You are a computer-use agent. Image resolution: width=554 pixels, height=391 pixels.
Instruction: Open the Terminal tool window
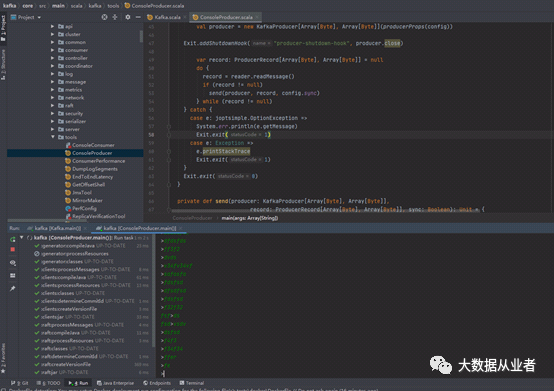191,383
